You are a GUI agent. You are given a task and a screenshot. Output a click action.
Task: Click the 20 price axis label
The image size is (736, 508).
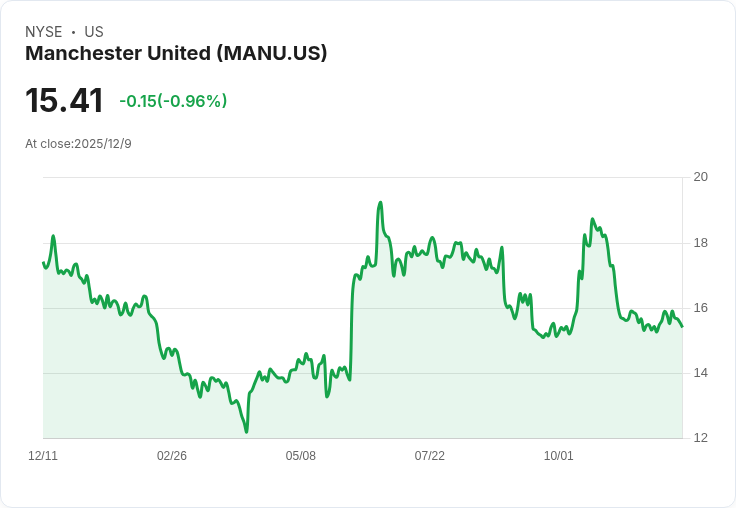[701, 177]
